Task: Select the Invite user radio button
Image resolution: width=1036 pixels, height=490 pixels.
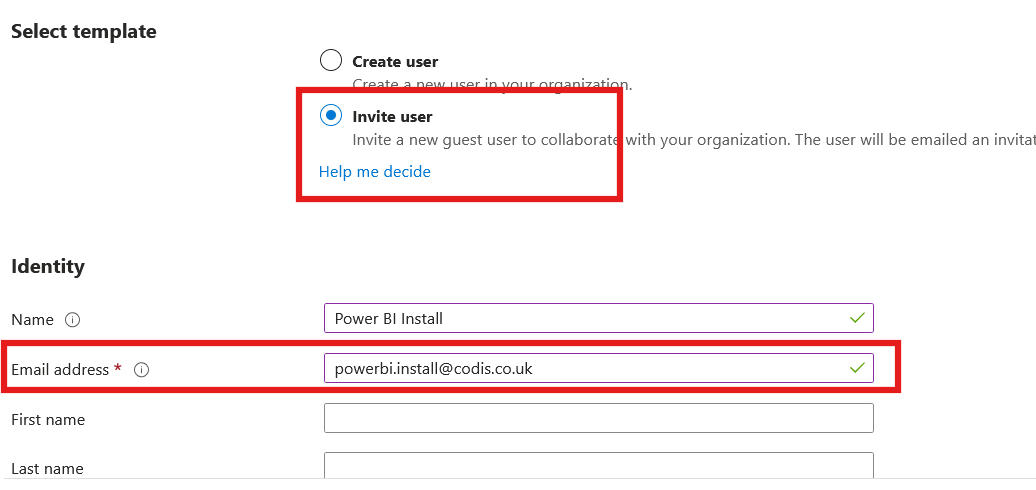Action: click(x=330, y=115)
